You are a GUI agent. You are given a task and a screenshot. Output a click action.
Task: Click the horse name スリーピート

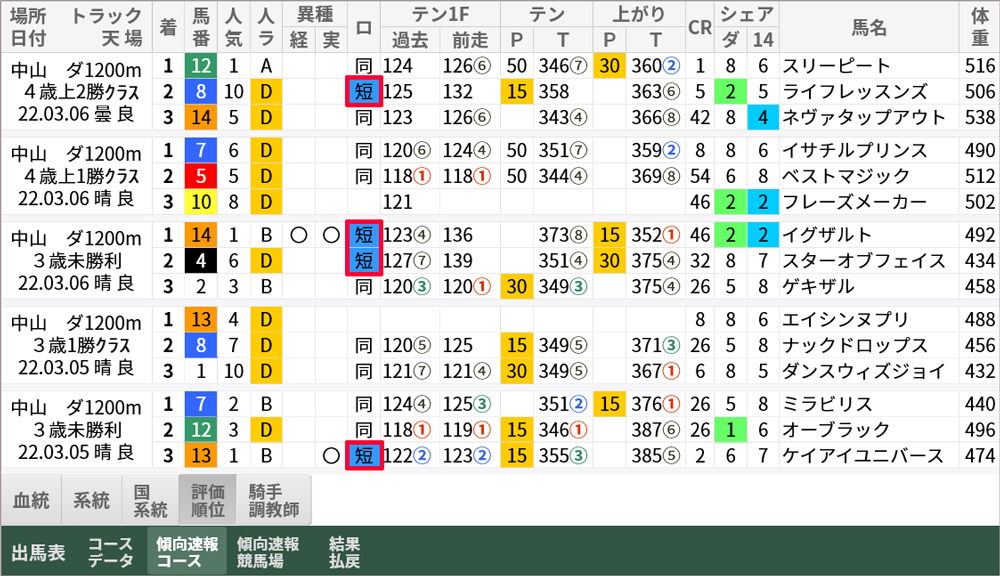tap(836, 66)
